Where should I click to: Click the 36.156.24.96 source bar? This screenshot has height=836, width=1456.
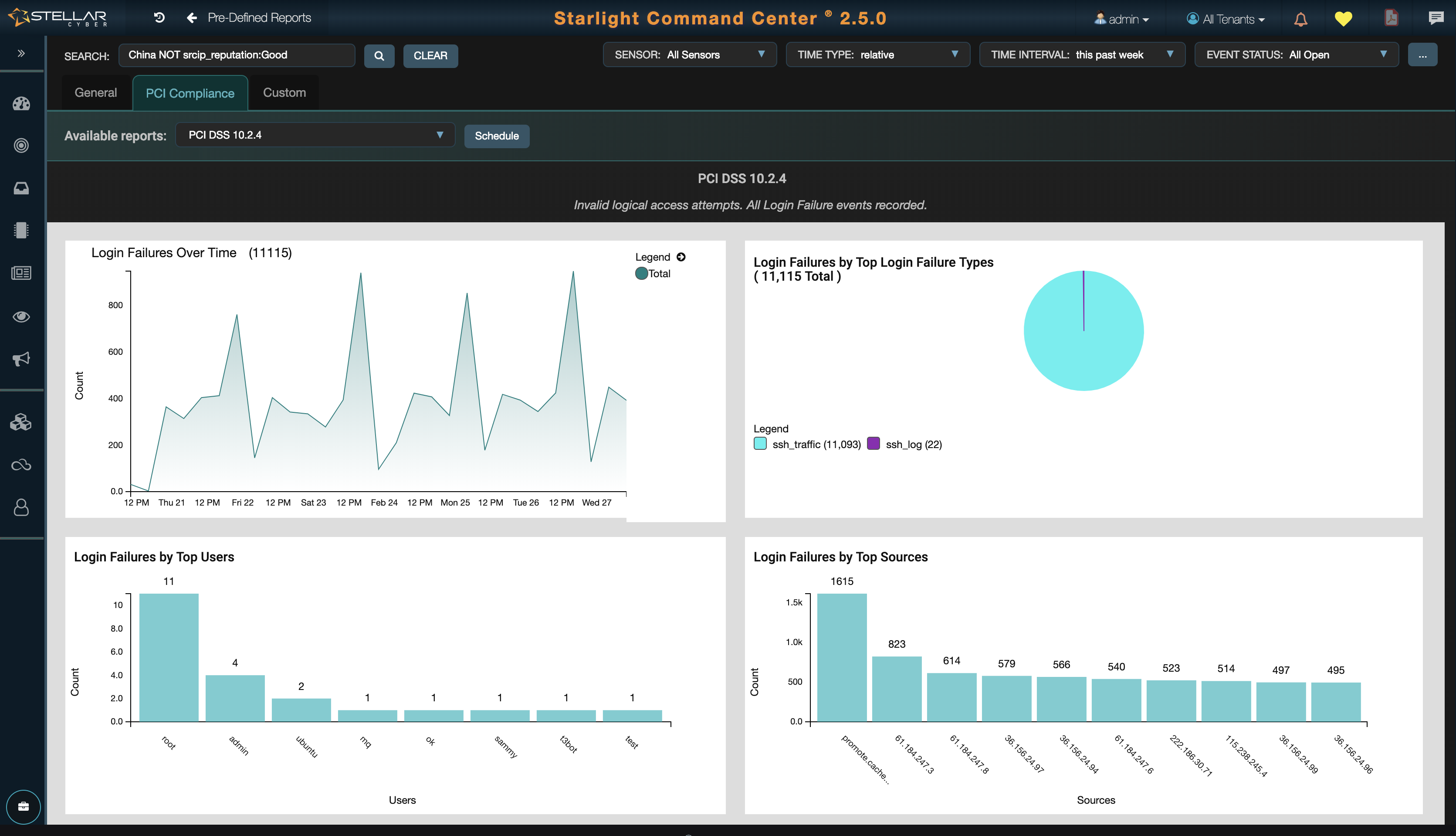1335,702
